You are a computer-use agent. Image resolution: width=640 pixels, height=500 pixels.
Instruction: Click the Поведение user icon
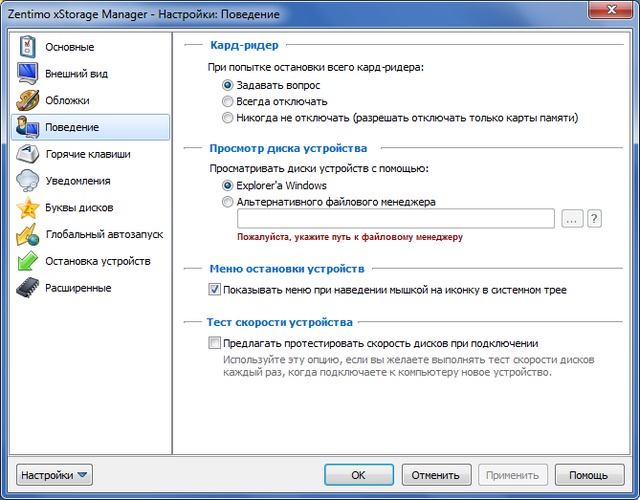point(27,127)
